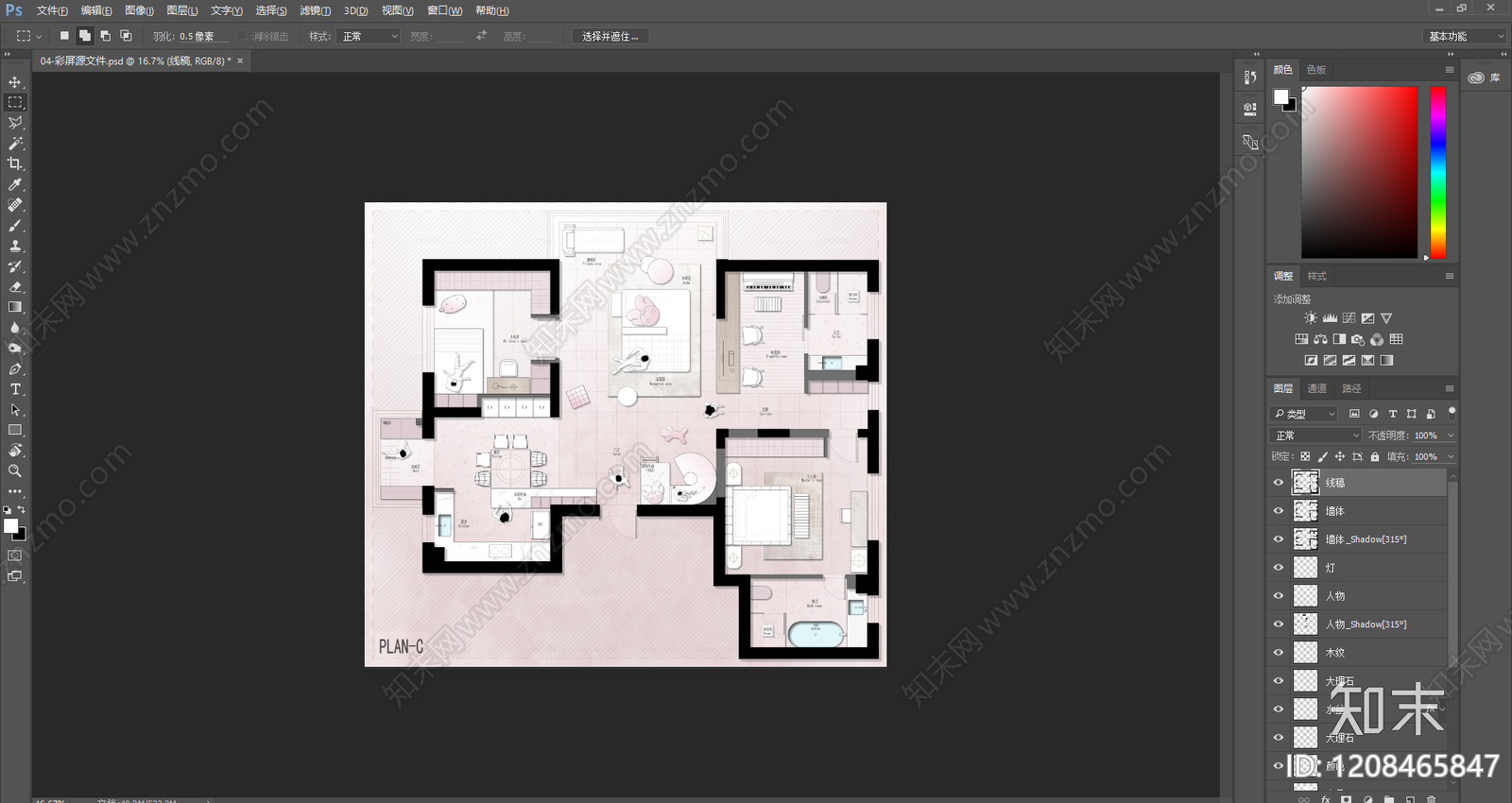Screen dimensions: 1512x803
Task: Hide the 灯 layer
Action: (1279, 568)
